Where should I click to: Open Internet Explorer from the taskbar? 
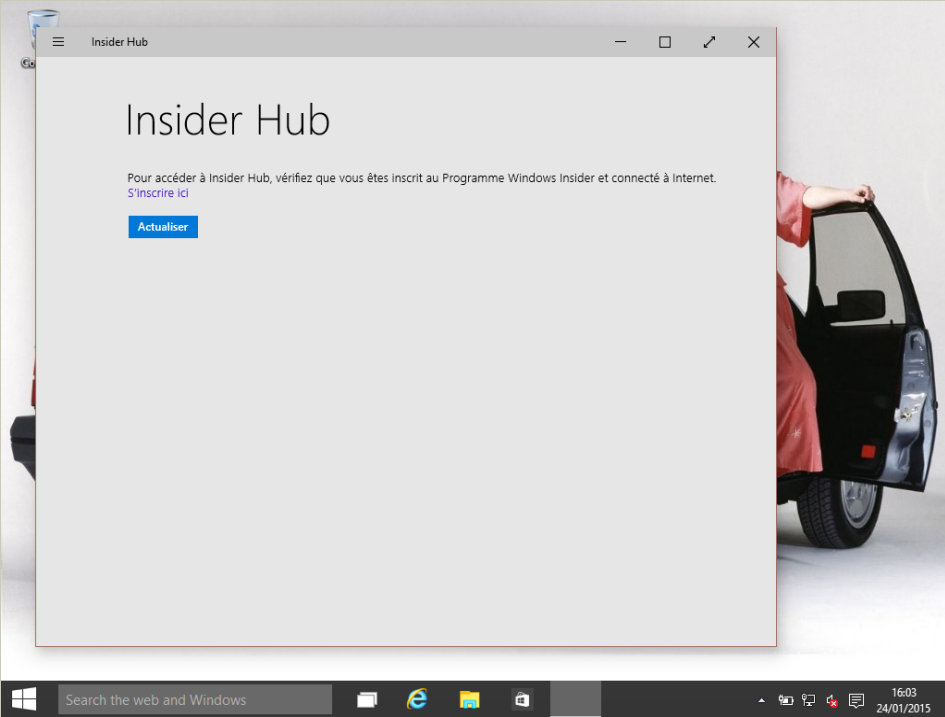click(x=417, y=699)
